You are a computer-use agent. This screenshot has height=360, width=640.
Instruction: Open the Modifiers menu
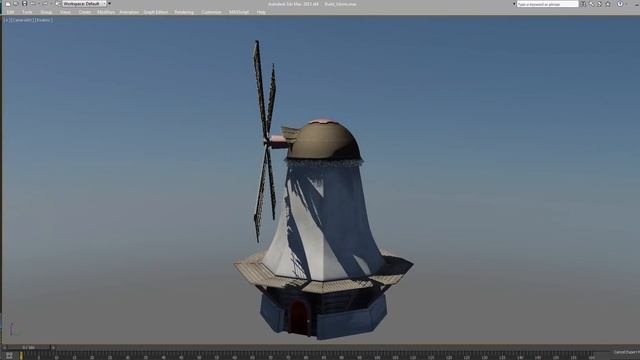click(106, 12)
